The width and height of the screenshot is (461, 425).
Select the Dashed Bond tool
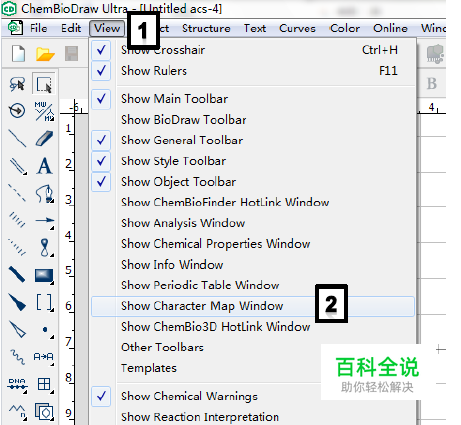(17, 193)
